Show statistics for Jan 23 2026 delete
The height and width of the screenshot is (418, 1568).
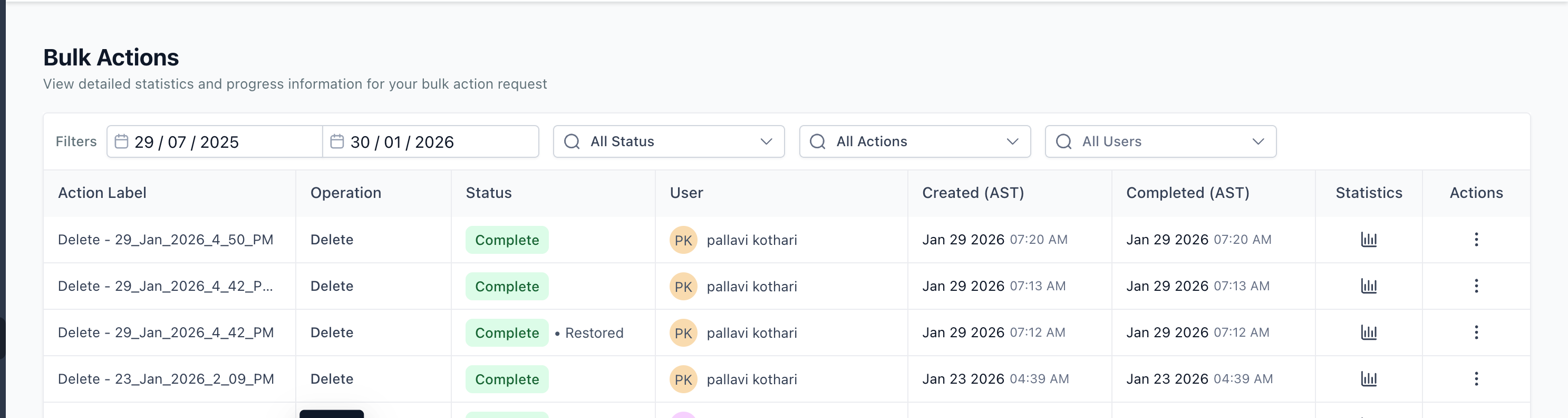tap(1368, 379)
